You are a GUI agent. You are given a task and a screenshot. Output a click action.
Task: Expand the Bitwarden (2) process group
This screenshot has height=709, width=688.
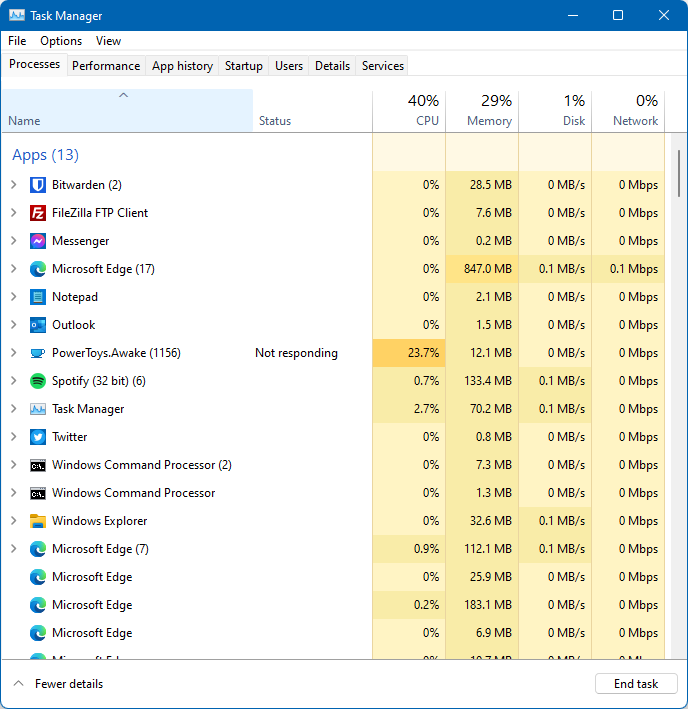14,185
